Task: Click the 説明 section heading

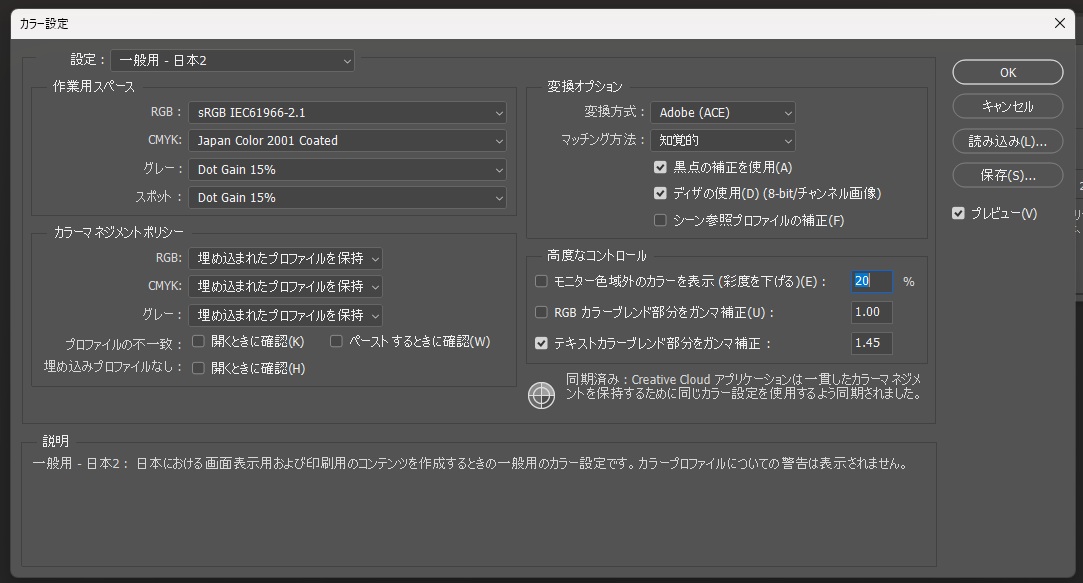Action: pos(56,441)
